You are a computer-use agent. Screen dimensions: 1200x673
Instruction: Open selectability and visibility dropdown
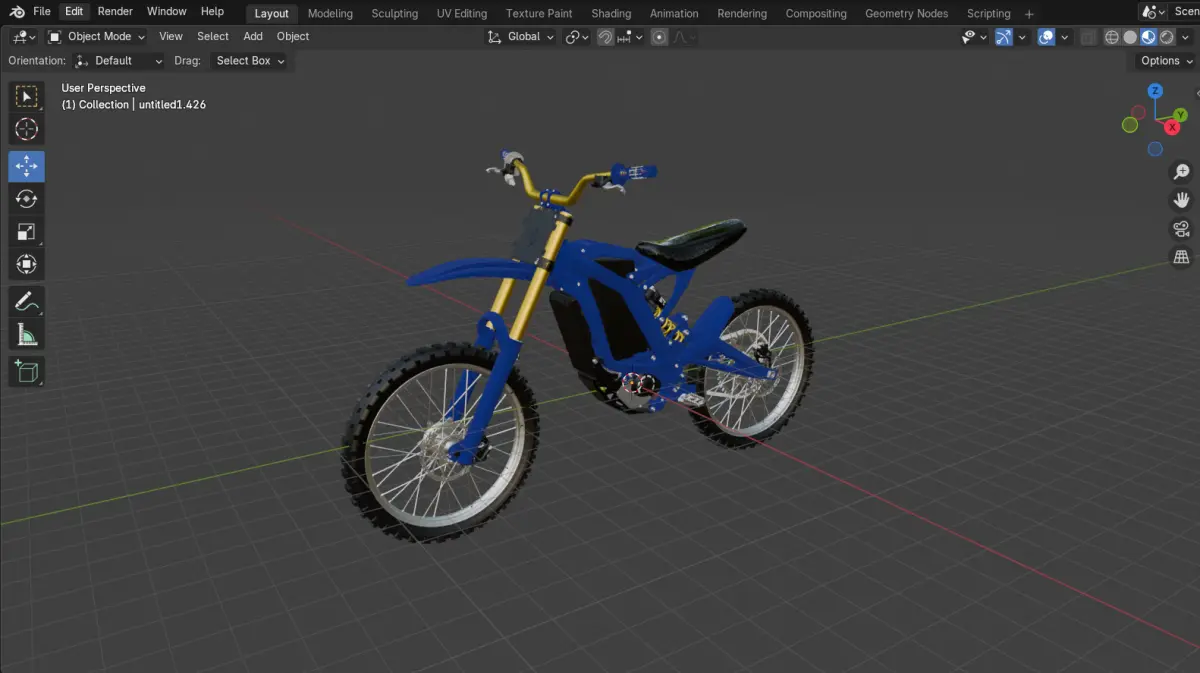click(973, 37)
